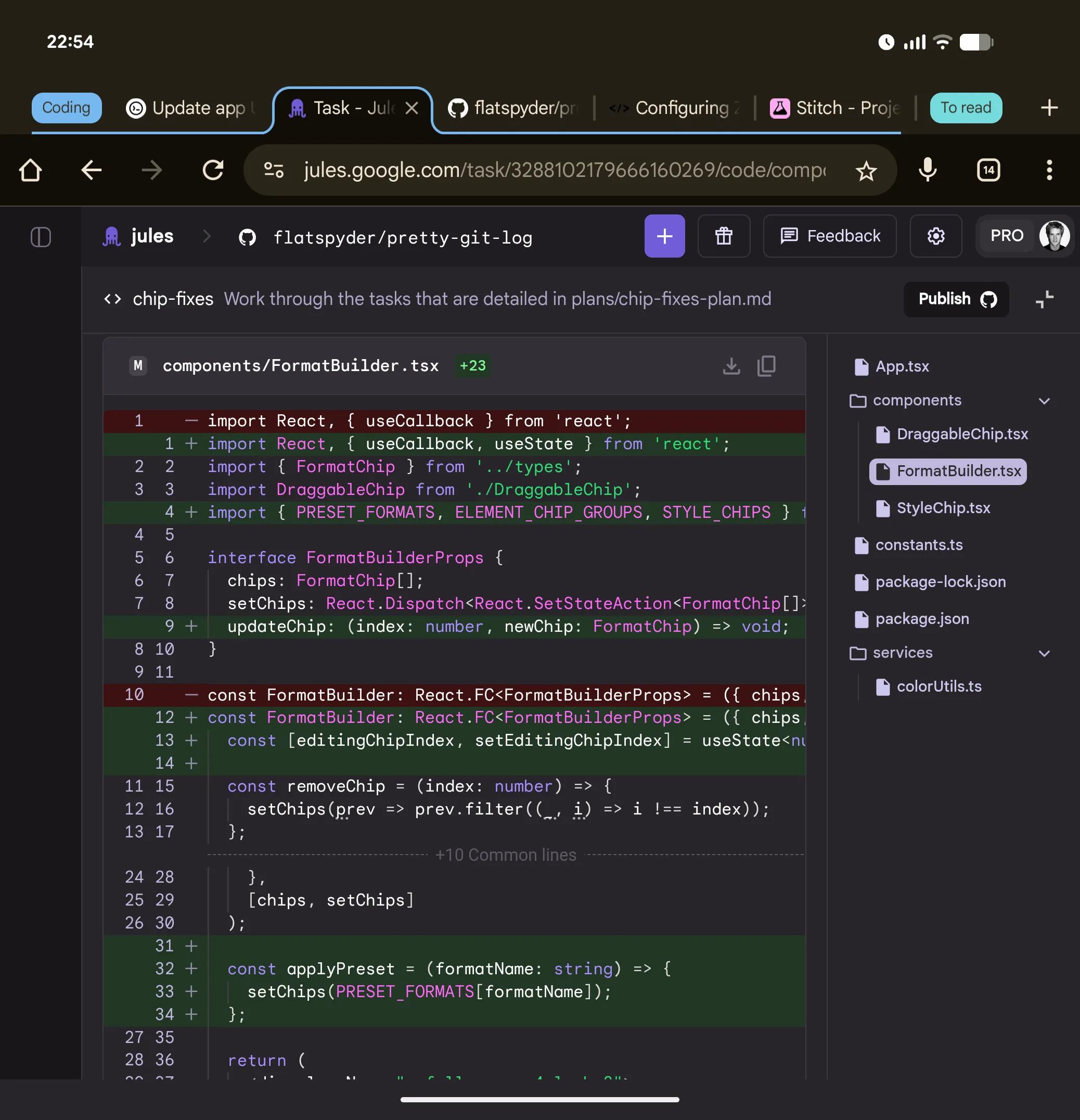Collapse the services folder in file tree

1045,653
